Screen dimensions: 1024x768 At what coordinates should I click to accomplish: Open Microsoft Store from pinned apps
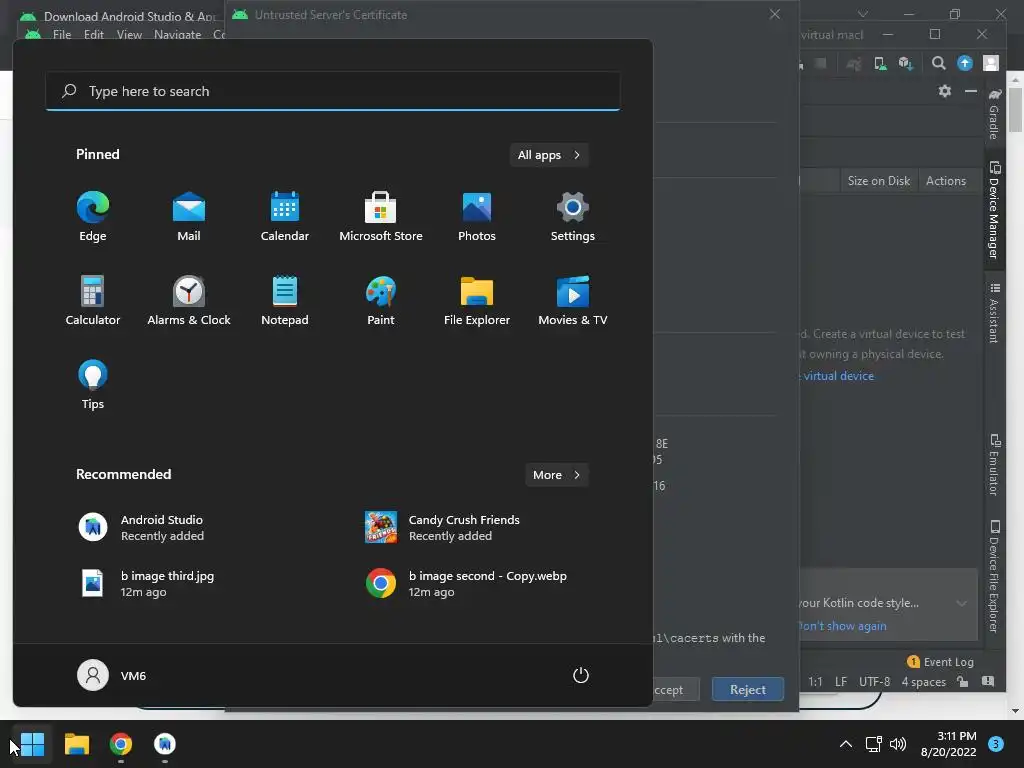381,217
